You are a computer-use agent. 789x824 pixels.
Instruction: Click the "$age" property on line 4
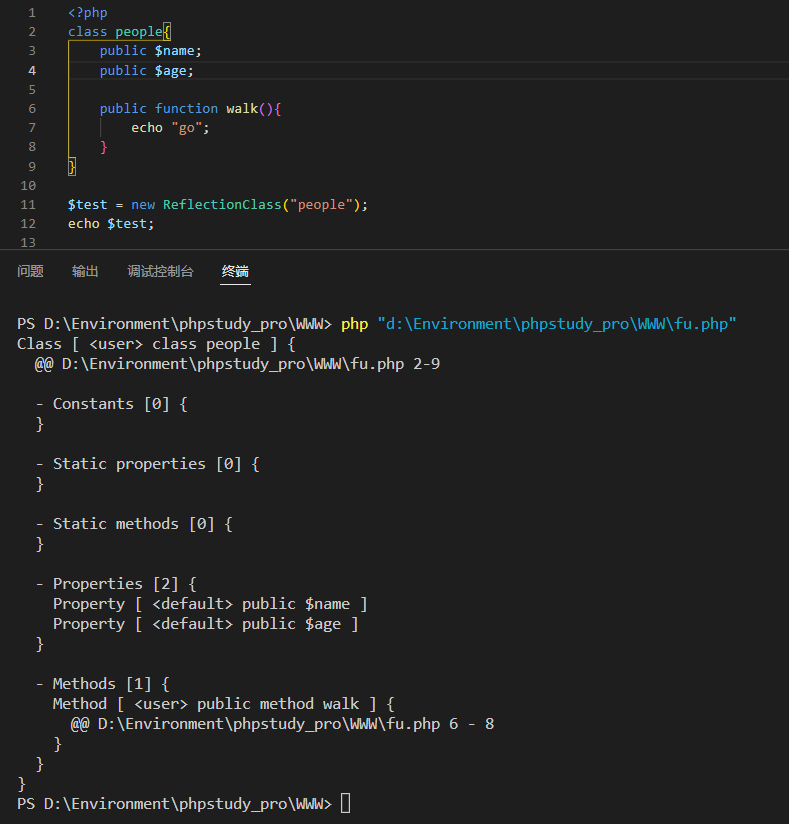point(170,70)
